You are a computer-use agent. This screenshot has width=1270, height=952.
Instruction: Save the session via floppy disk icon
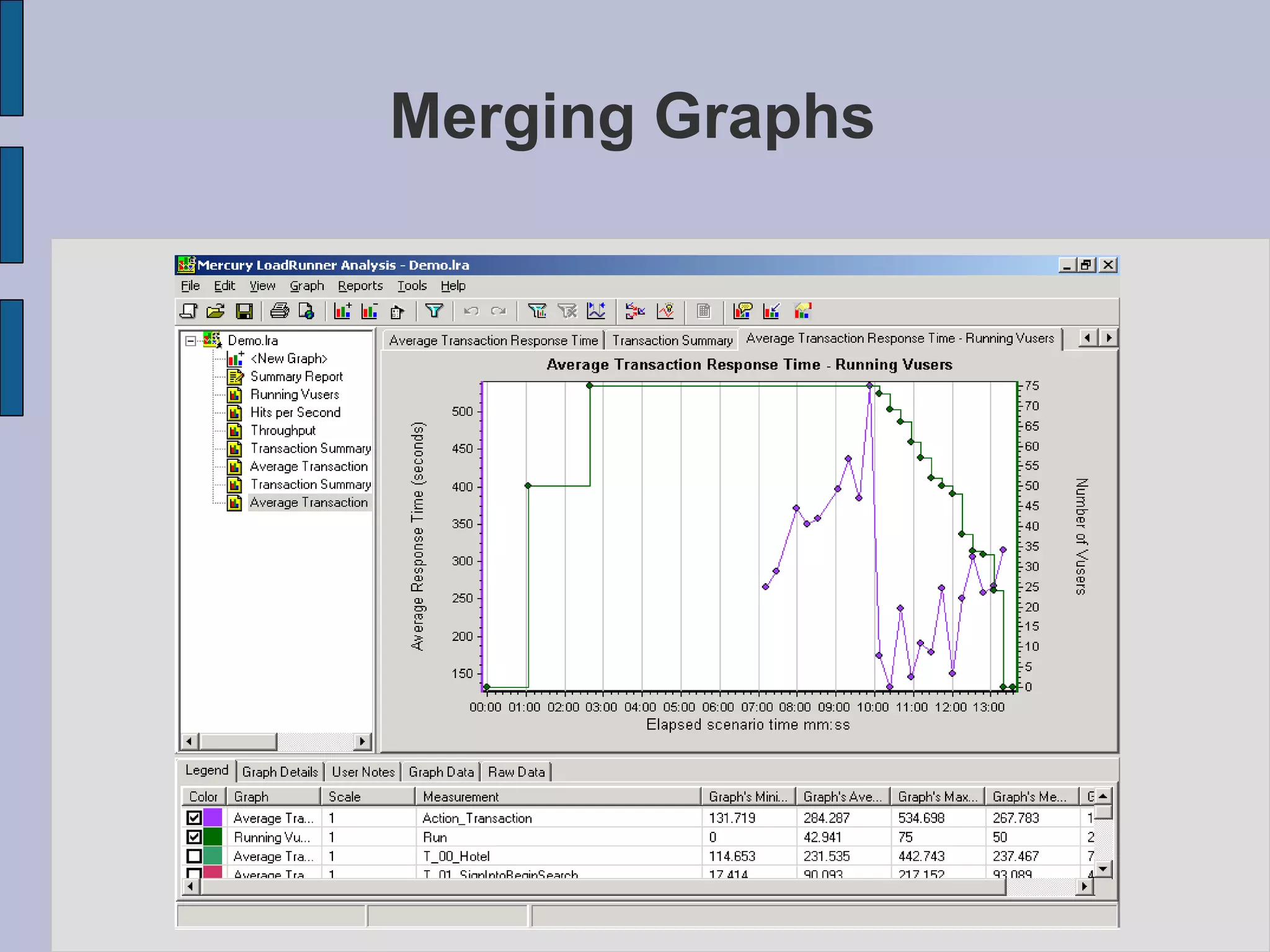coord(244,311)
